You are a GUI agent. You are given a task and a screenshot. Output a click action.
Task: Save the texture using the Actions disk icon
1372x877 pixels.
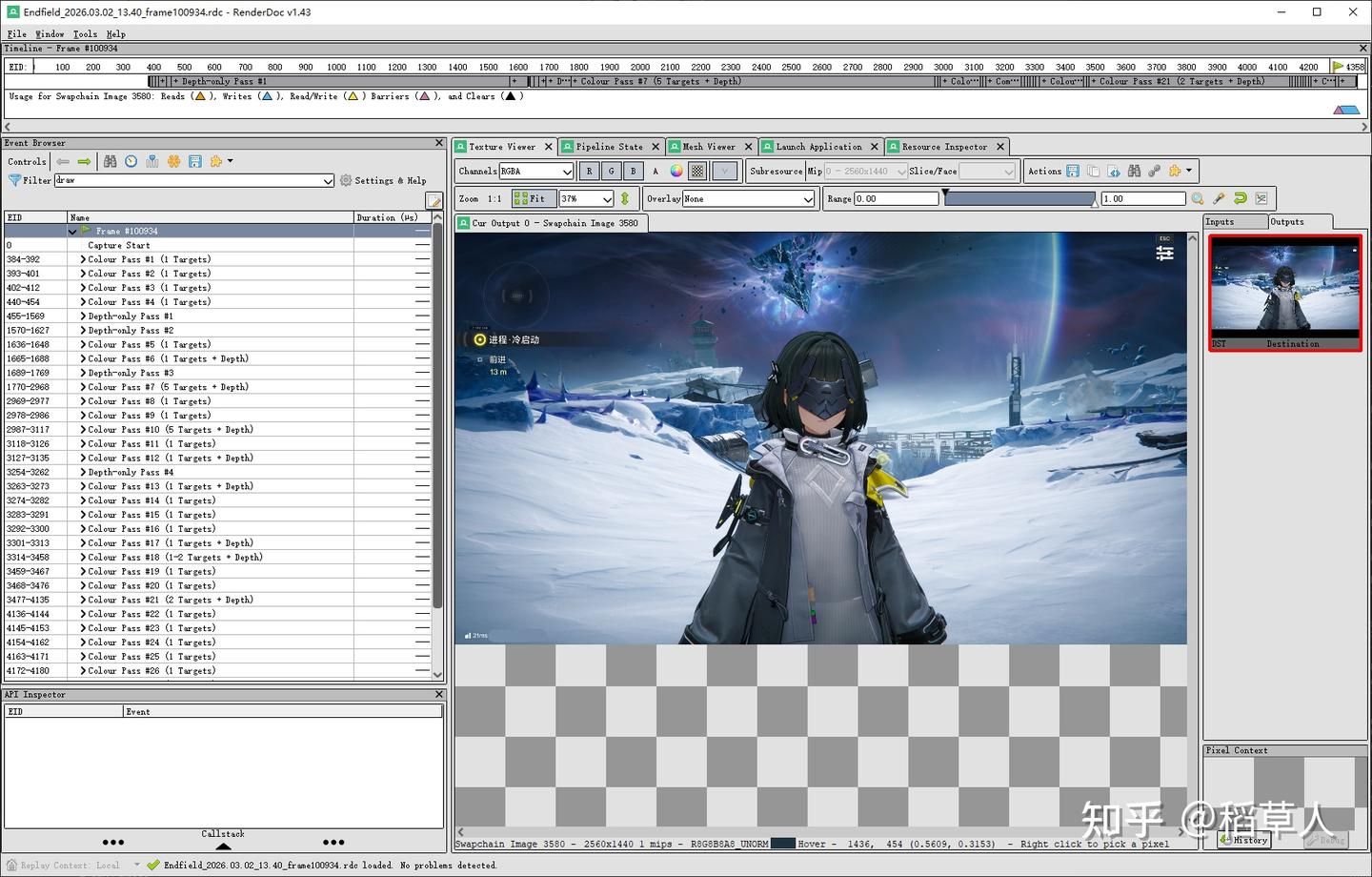1073,172
